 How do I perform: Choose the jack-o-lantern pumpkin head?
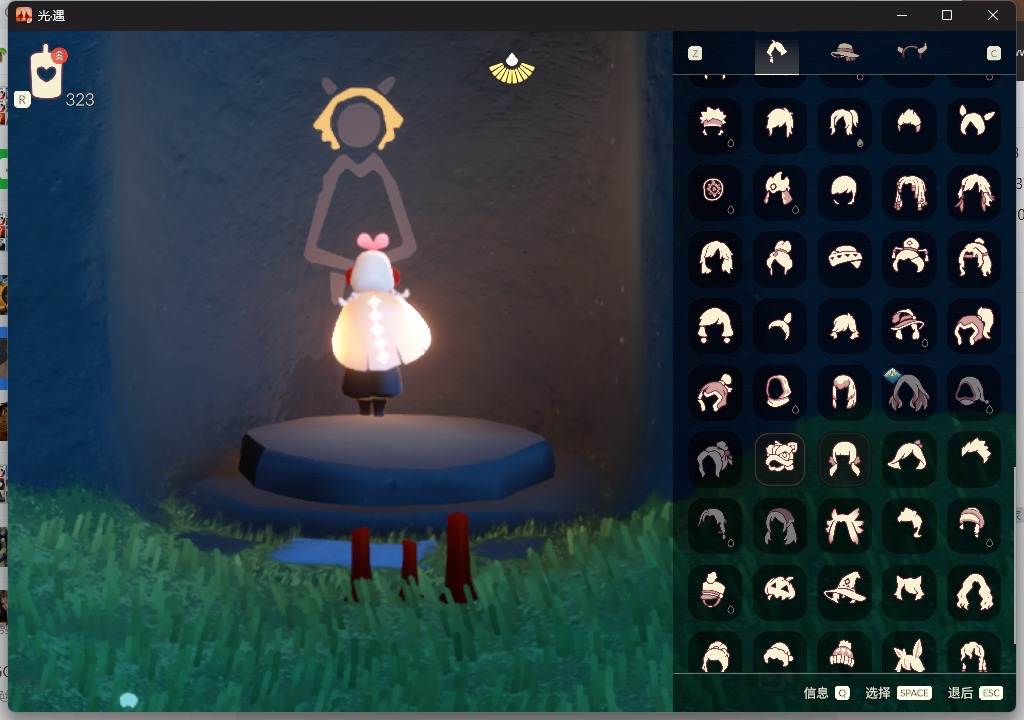779,593
